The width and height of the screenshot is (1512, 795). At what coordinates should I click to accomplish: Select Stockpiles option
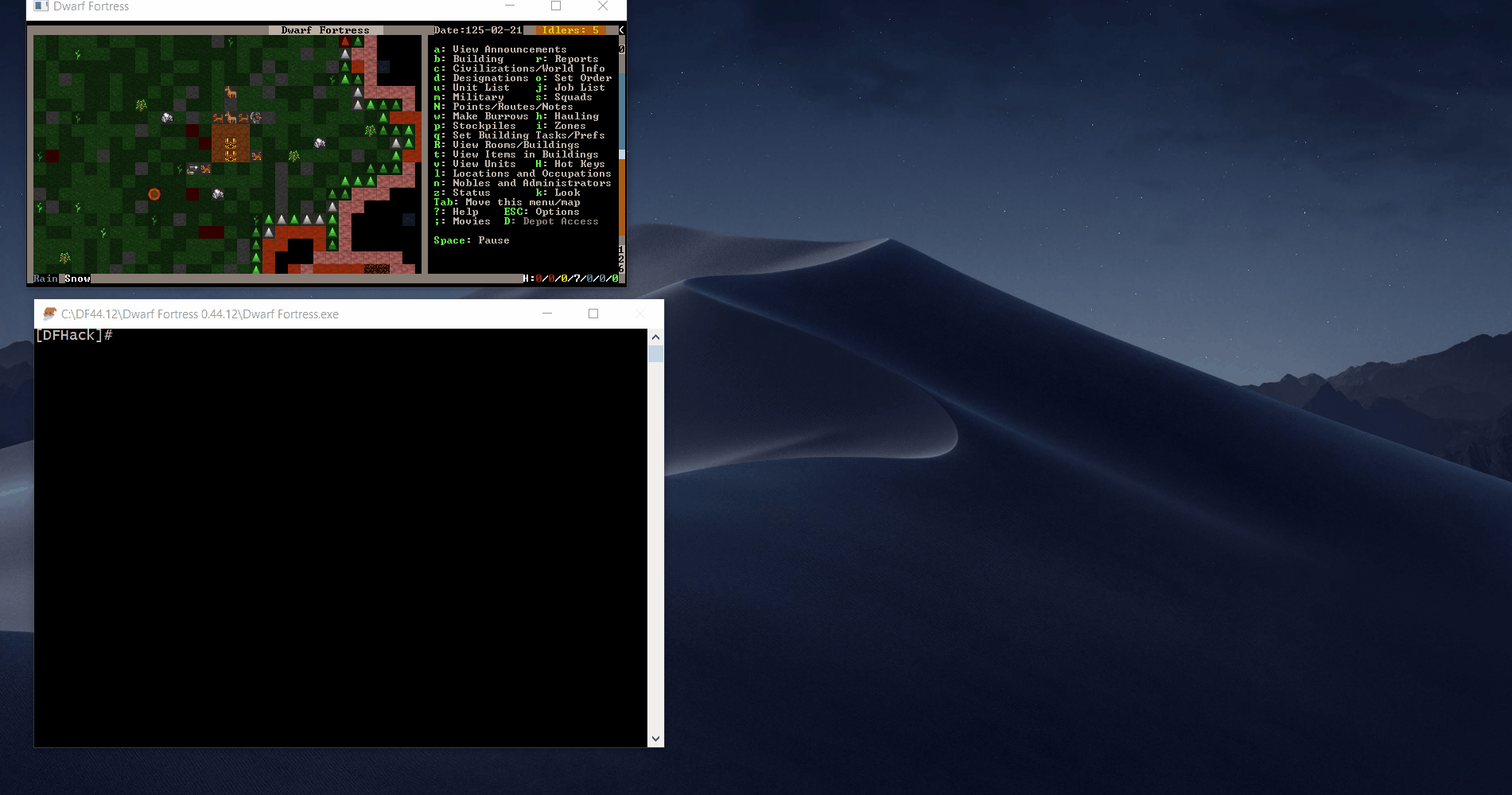coord(475,126)
